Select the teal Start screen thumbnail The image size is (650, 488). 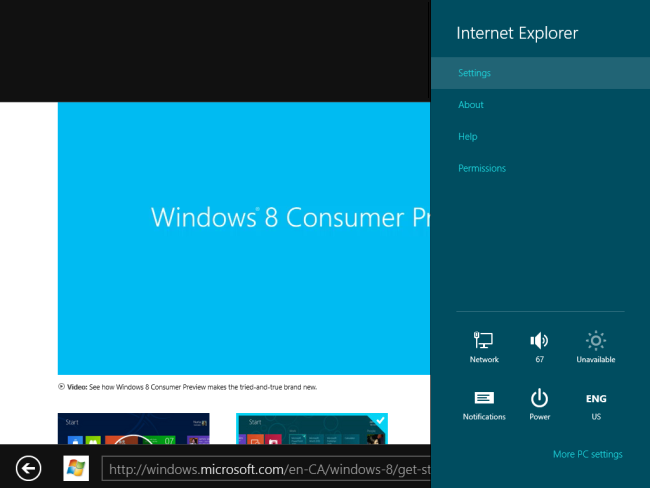pyautogui.click(x=312, y=428)
